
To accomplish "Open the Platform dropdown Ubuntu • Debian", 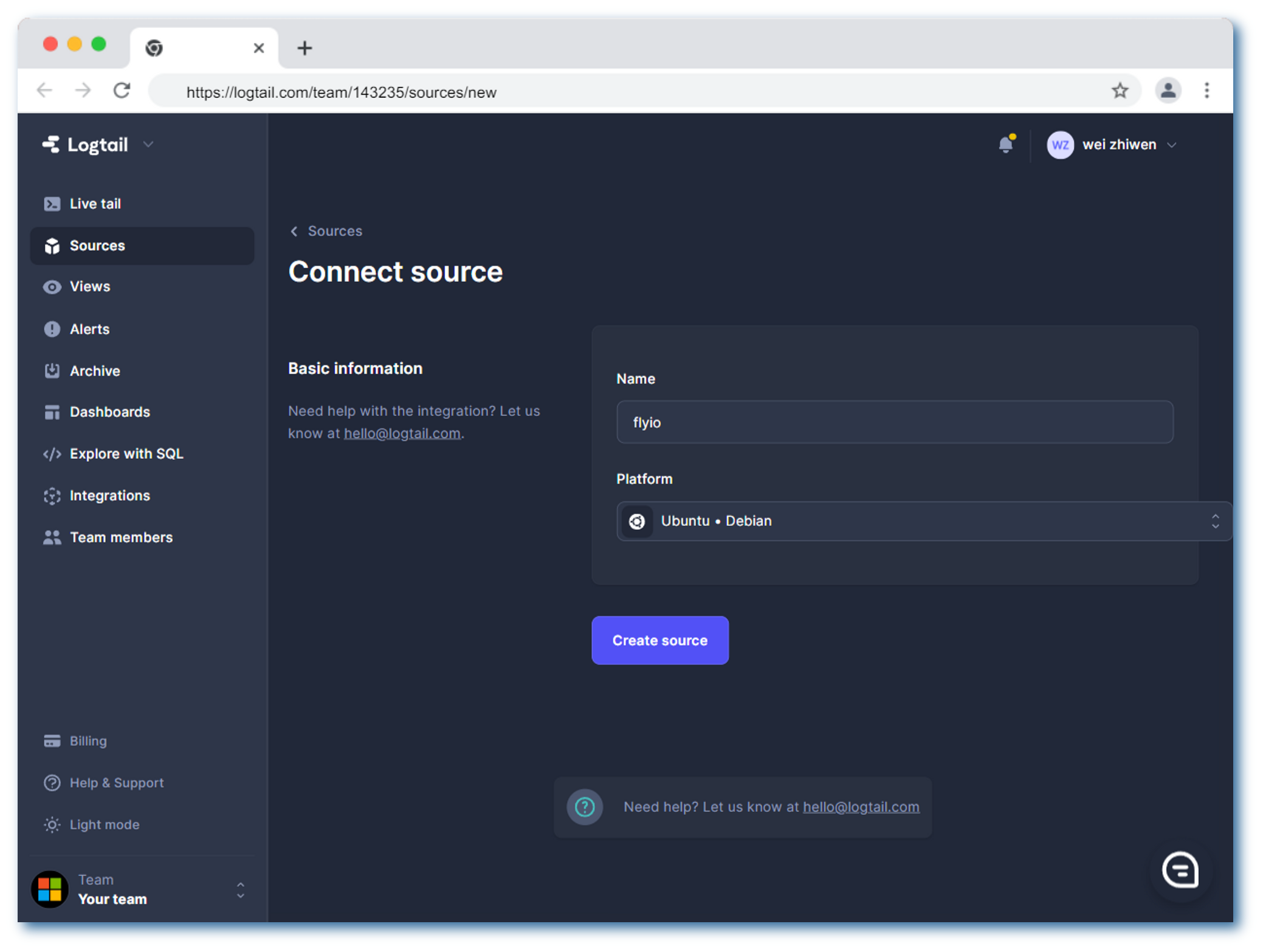I will [x=924, y=521].
